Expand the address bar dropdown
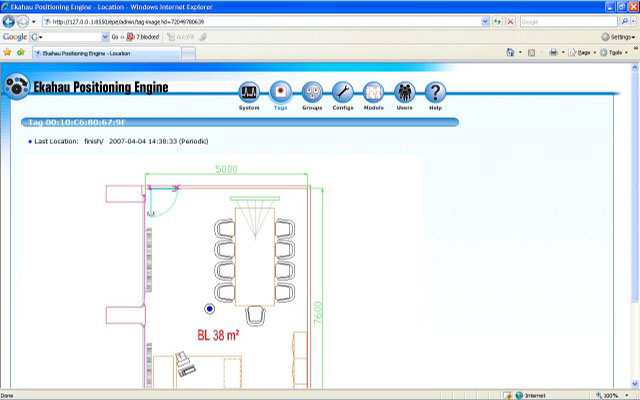640x400 pixels. click(x=485, y=22)
